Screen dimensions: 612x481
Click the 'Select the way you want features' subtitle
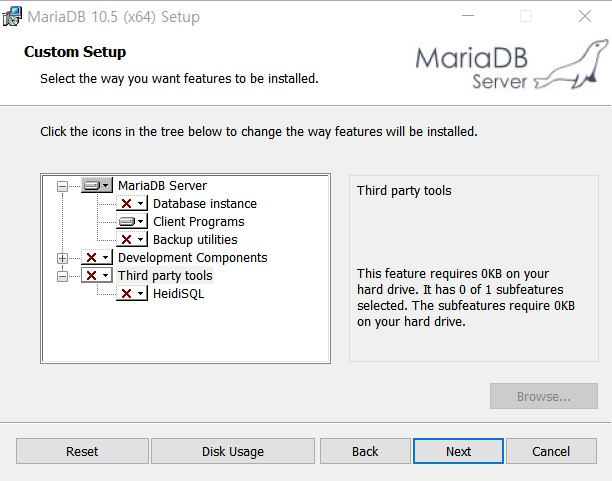pos(179,78)
